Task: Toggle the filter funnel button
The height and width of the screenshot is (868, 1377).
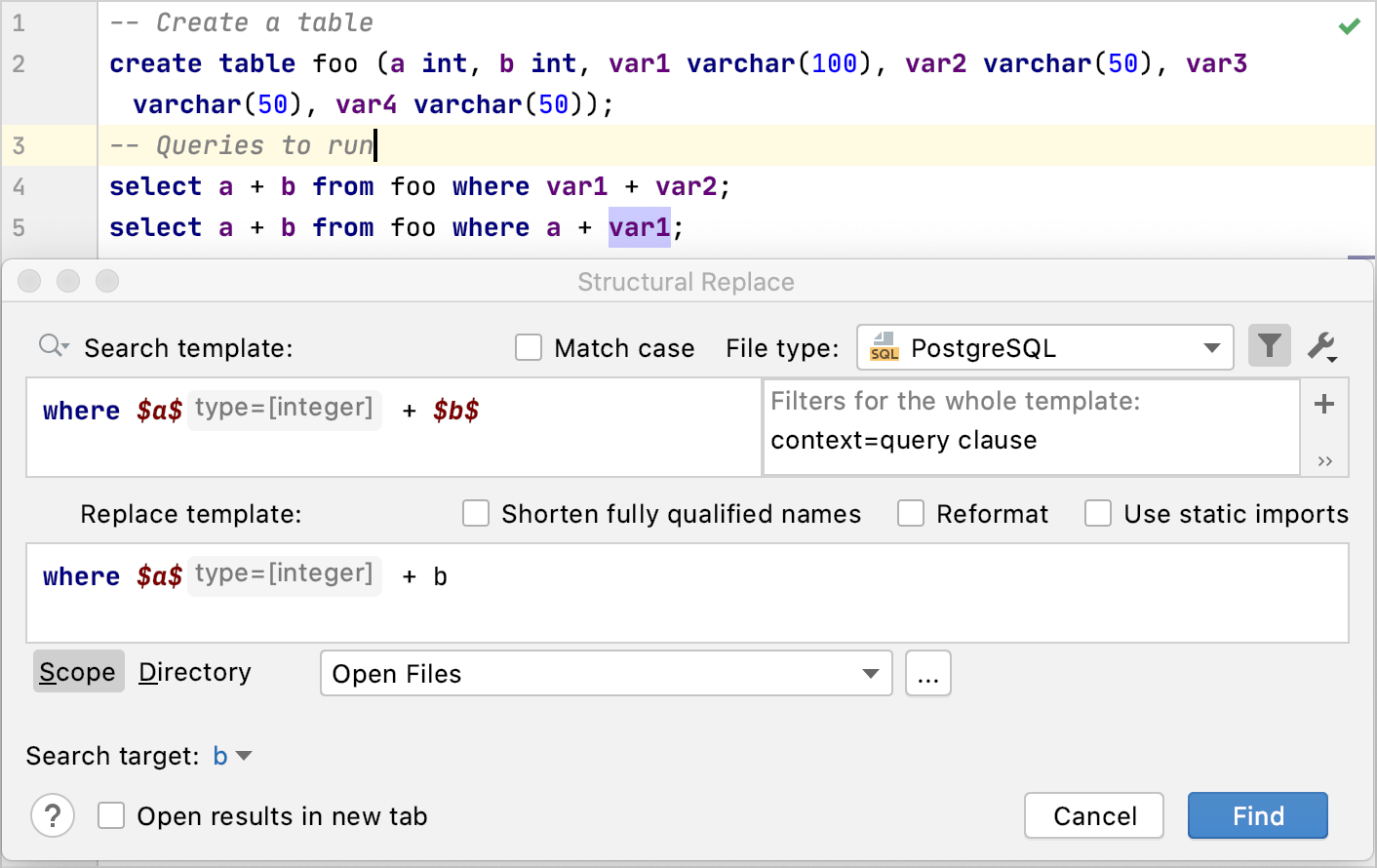Action: coord(1269,346)
